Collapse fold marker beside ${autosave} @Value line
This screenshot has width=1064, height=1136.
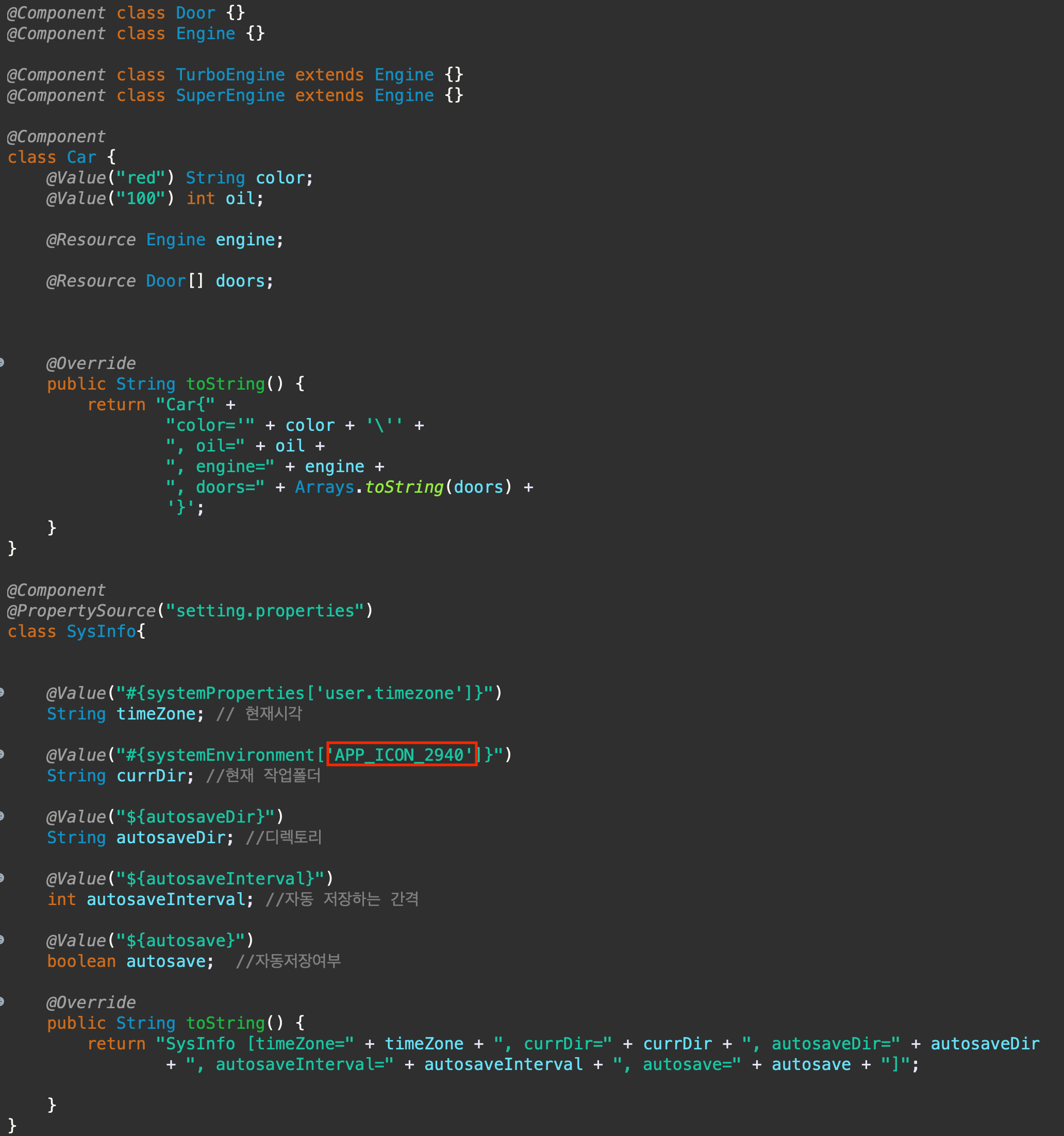(2, 940)
